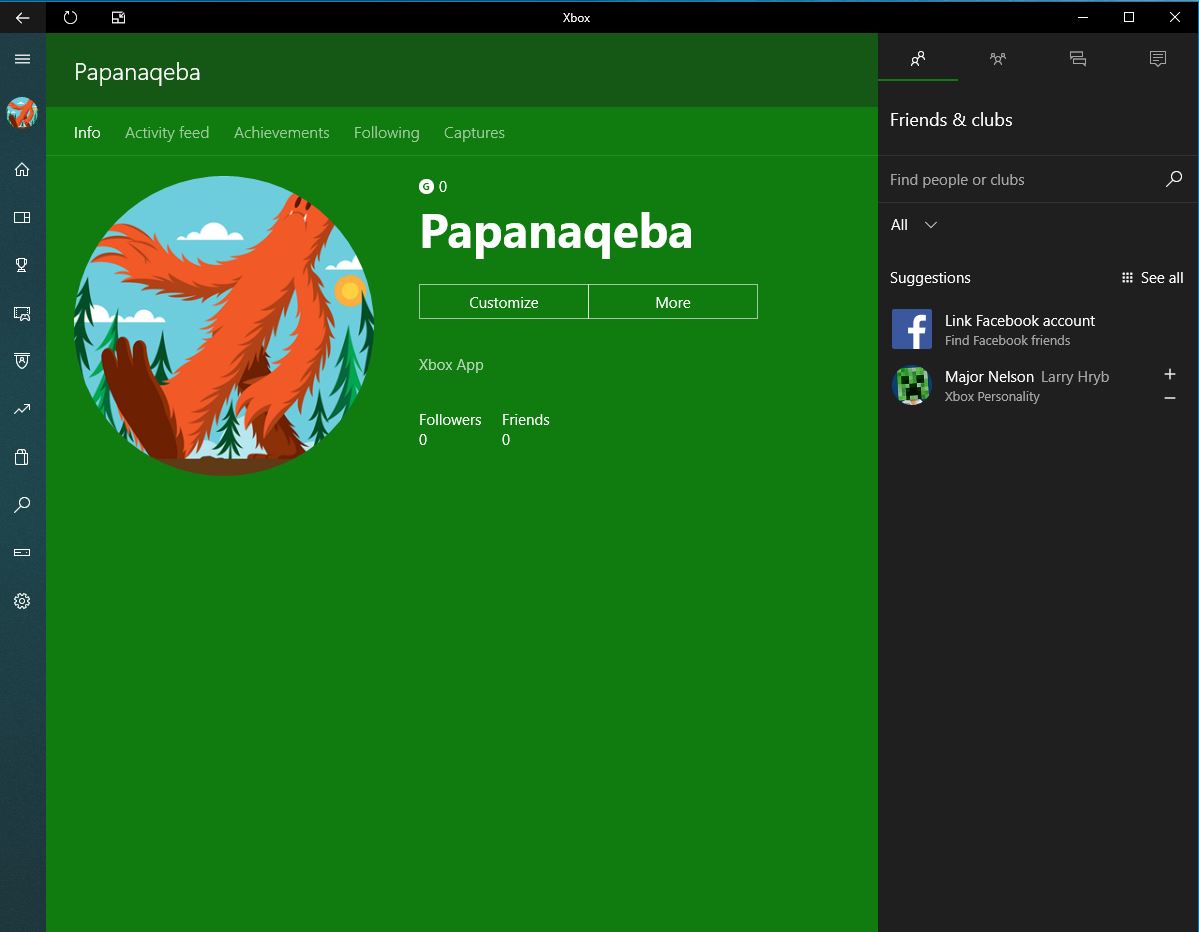This screenshot has width=1199, height=932.
Task: Switch to the Captures tab
Action: coord(474,133)
